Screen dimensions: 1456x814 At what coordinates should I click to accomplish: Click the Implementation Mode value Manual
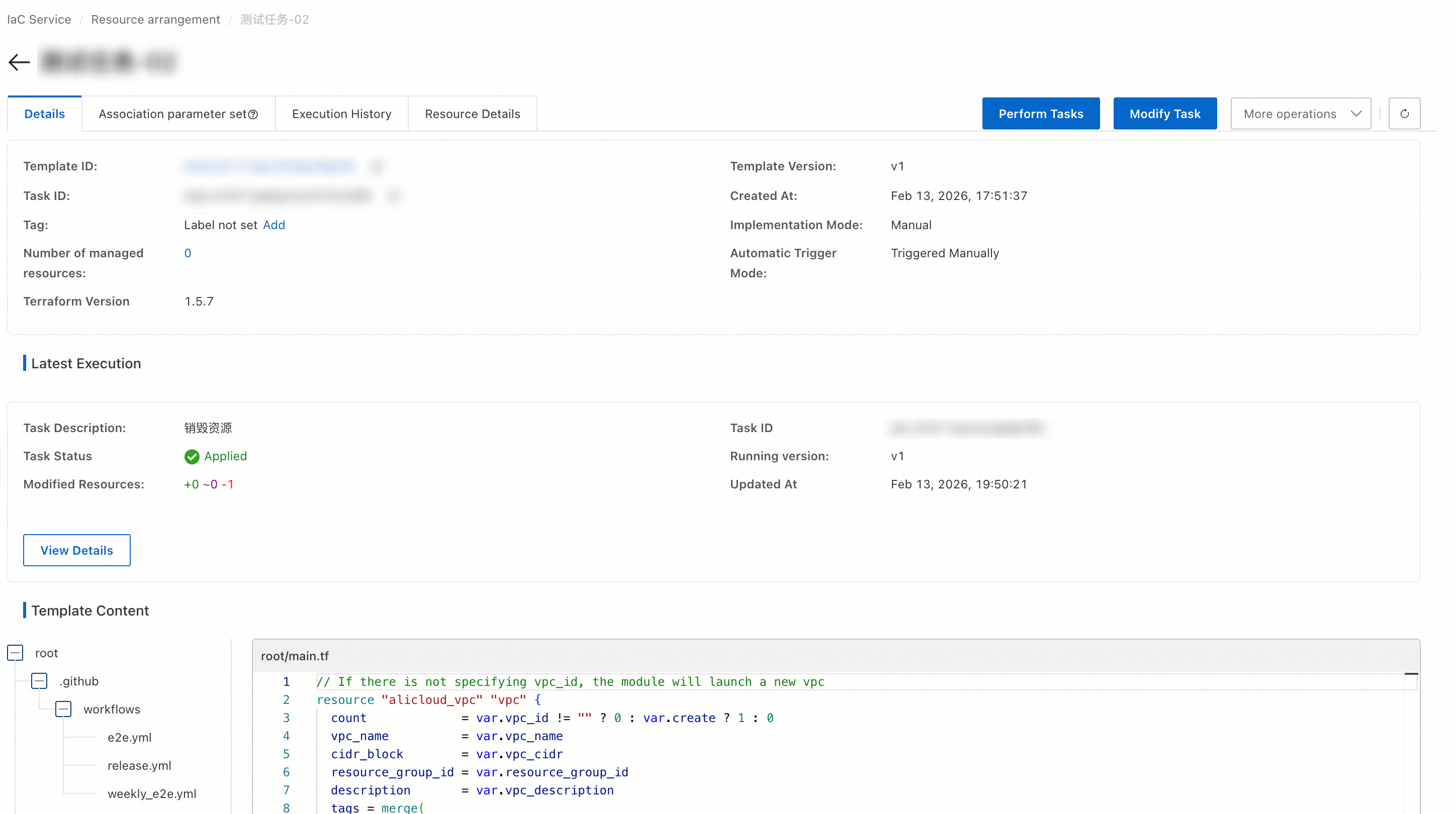(911, 225)
